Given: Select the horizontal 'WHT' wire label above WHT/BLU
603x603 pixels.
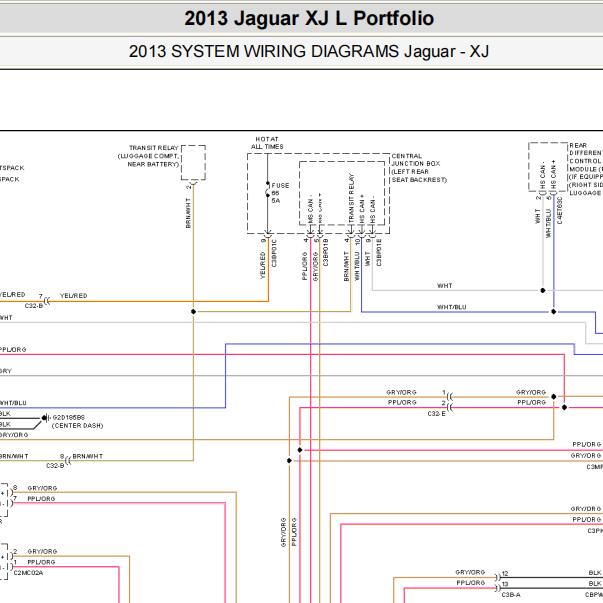Looking at the screenshot, I should pyautogui.click(x=445, y=286).
